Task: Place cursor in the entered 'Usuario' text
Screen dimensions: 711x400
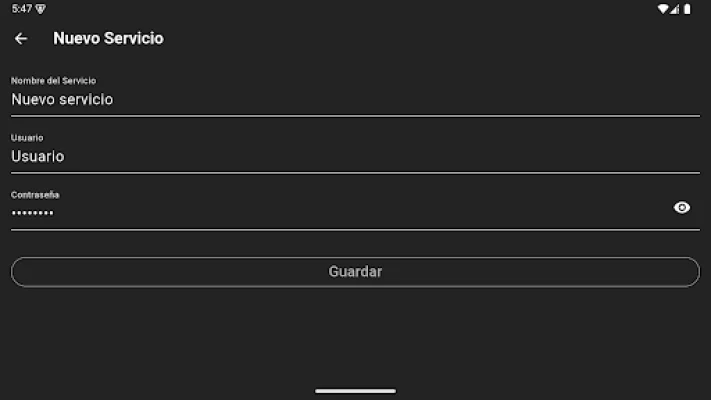Action: click(38, 157)
